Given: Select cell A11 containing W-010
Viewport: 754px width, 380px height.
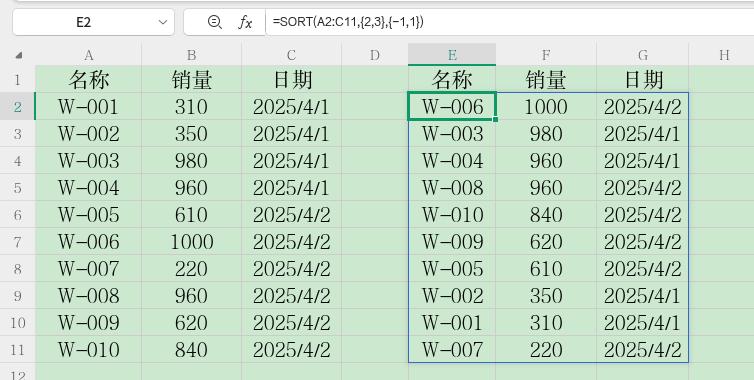Looking at the screenshot, I should [x=88, y=349].
